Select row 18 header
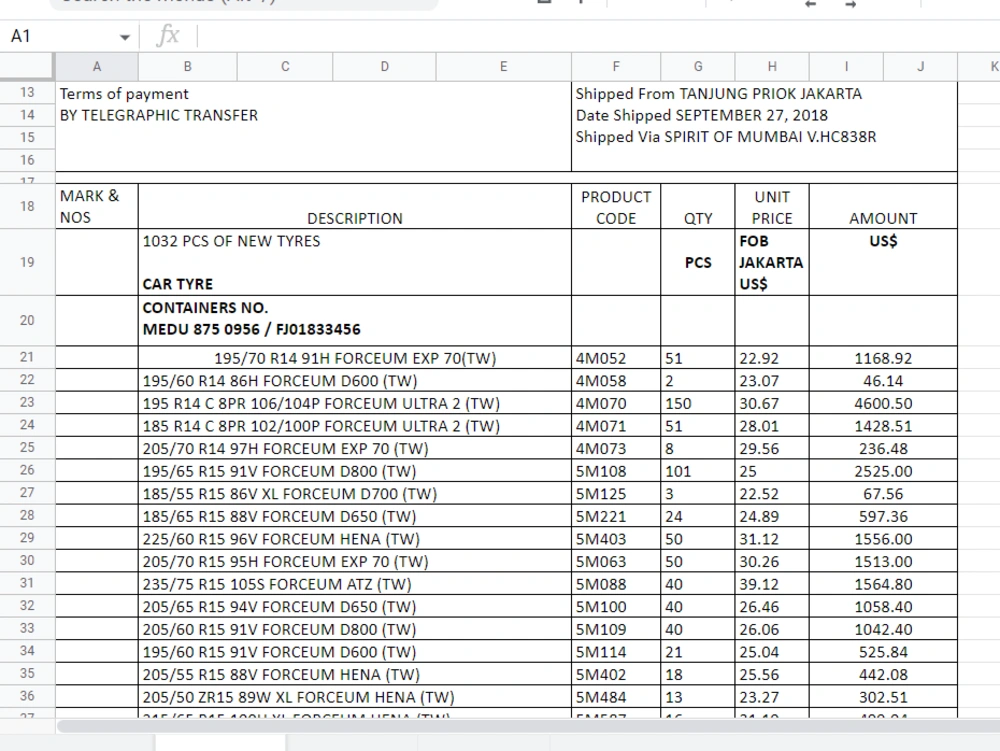This screenshot has width=1000, height=751. tap(27, 206)
